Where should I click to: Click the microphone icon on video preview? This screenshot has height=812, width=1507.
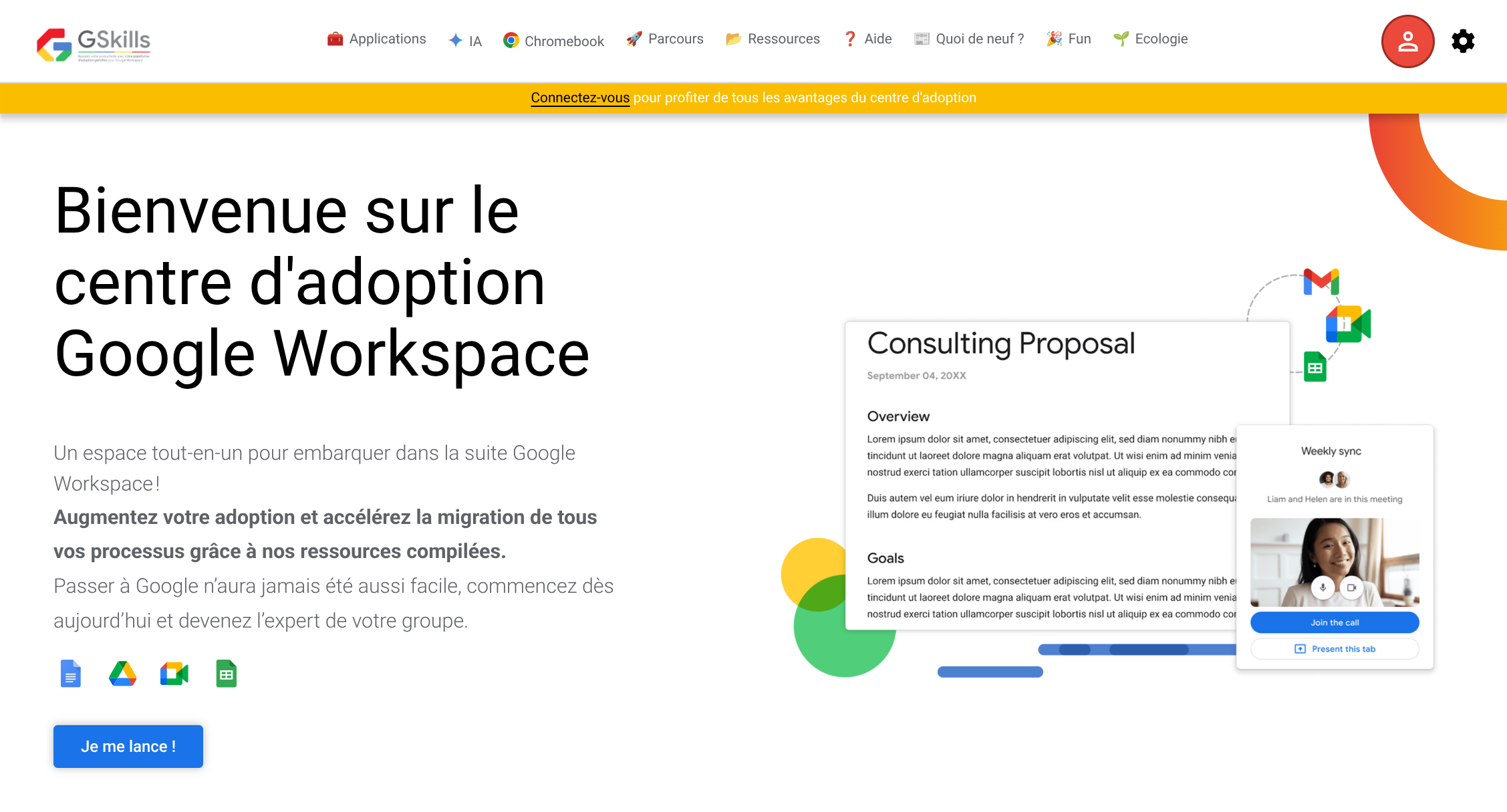click(1323, 587)
